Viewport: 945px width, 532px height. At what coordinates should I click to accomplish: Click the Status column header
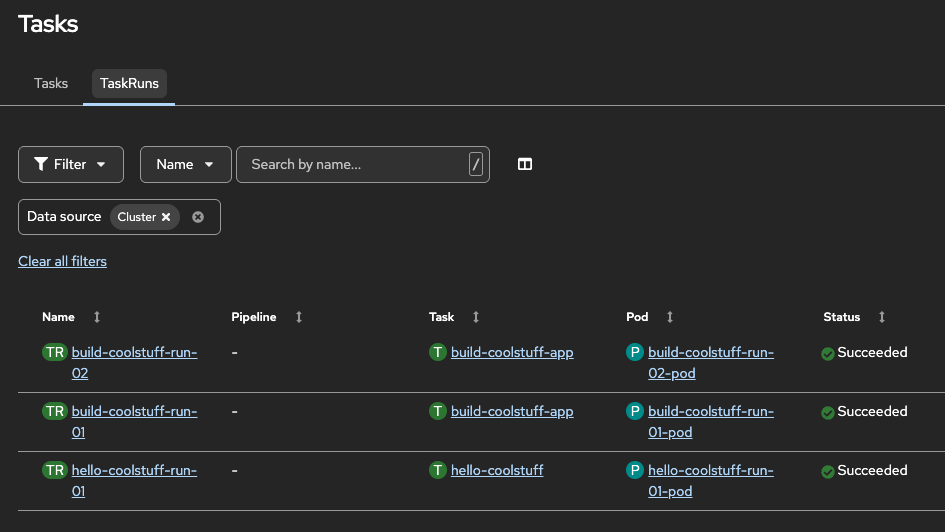842,317
